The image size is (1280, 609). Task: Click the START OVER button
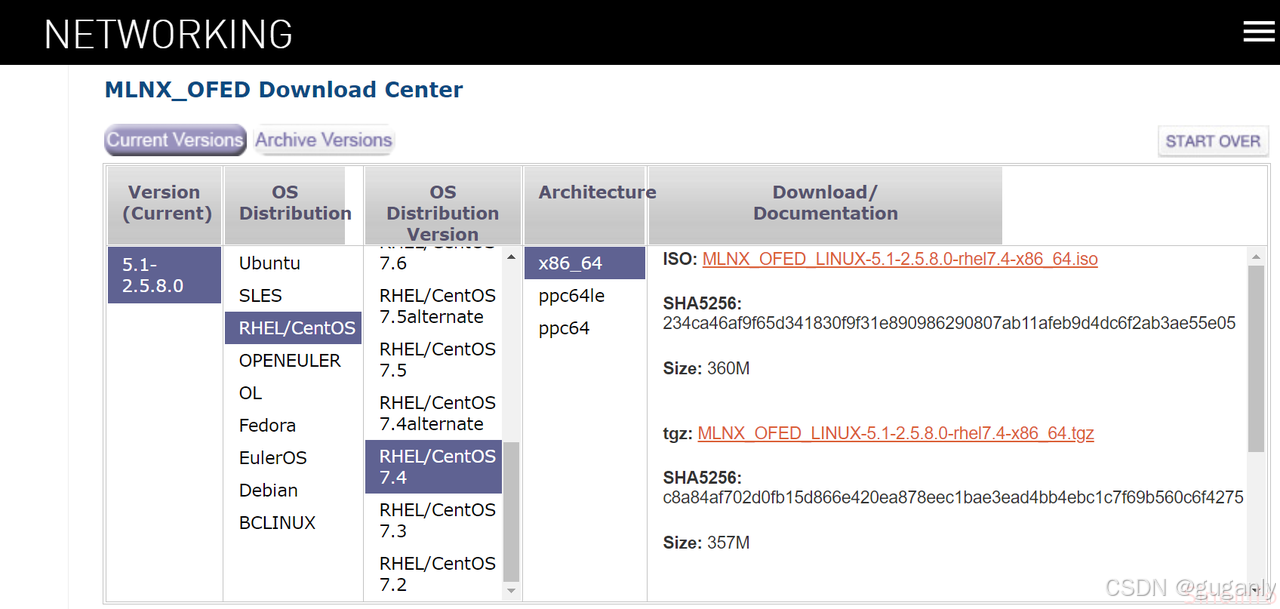pos(1213,141)
